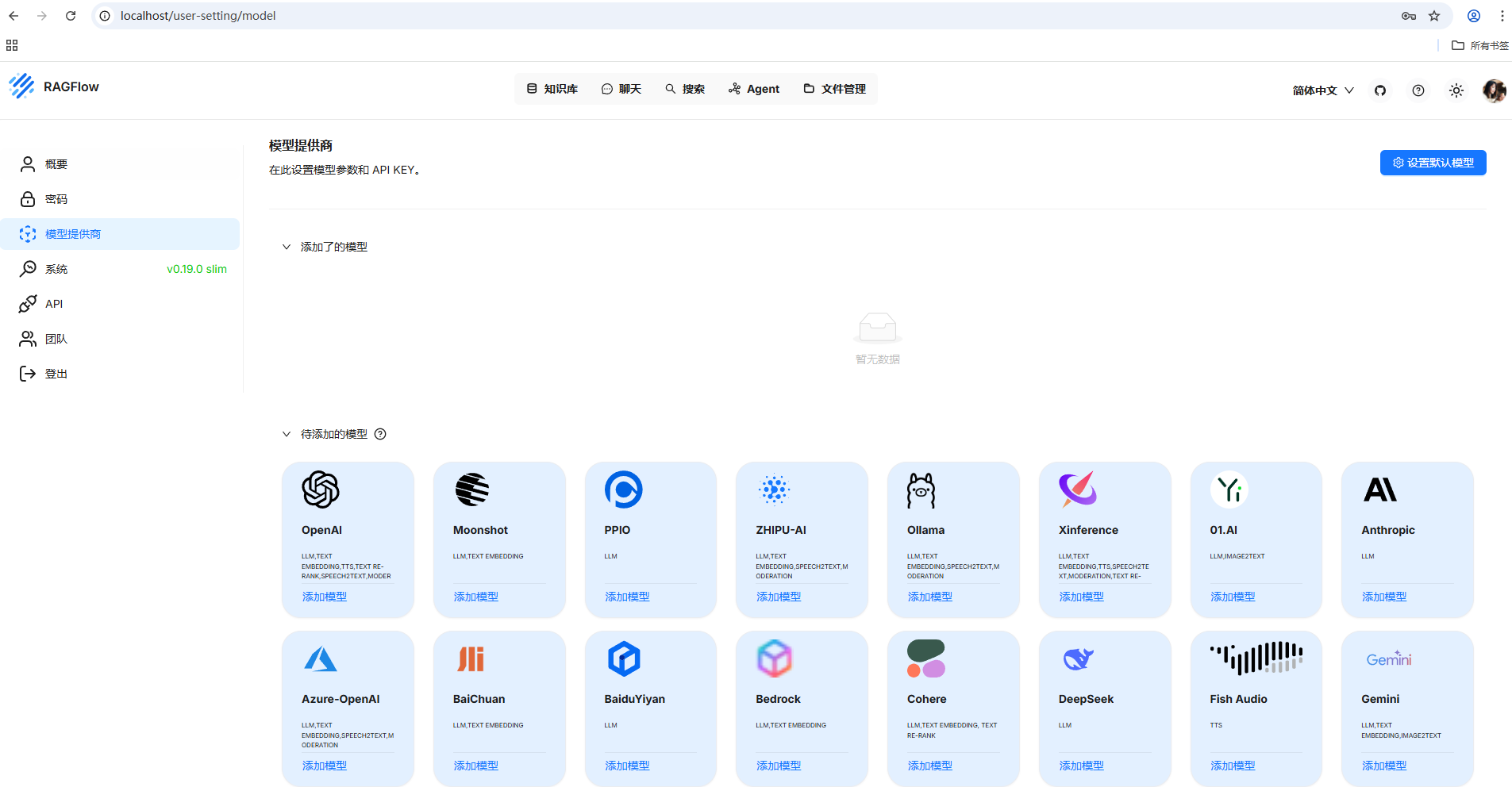This screenshot has width=1512, height=787.
Task: Click the Azure-OpenAI logo icon
Action: (321, 658)
